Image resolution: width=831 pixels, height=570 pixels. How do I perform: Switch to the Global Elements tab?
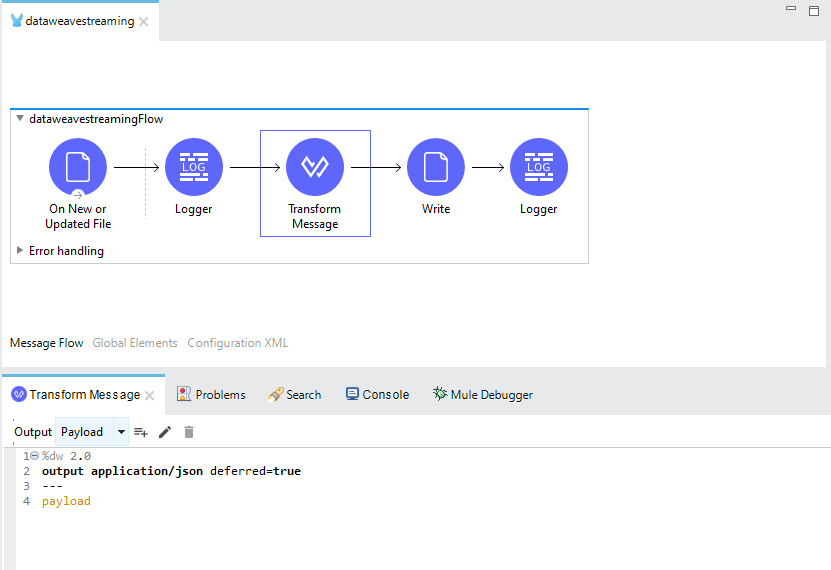click(135, 343)
